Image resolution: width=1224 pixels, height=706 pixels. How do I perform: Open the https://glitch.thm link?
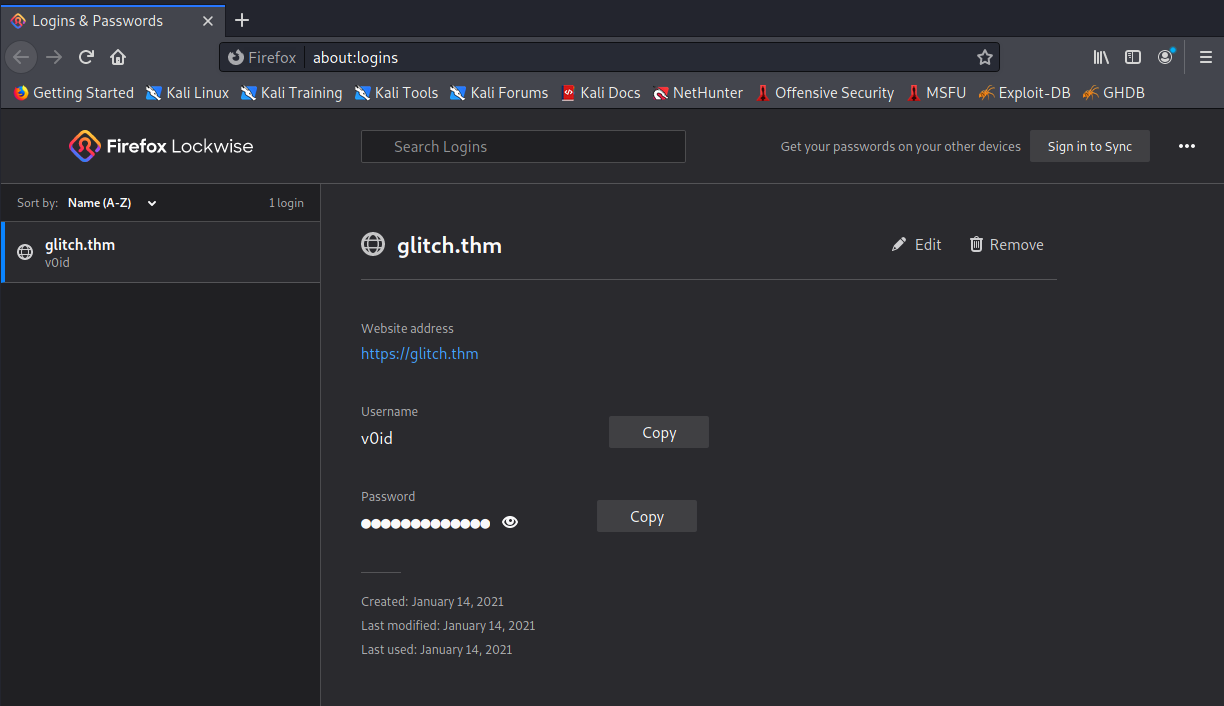420,354
